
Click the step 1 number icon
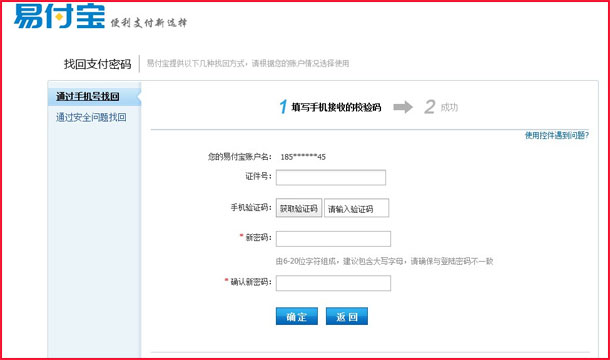tap(283, 107)
